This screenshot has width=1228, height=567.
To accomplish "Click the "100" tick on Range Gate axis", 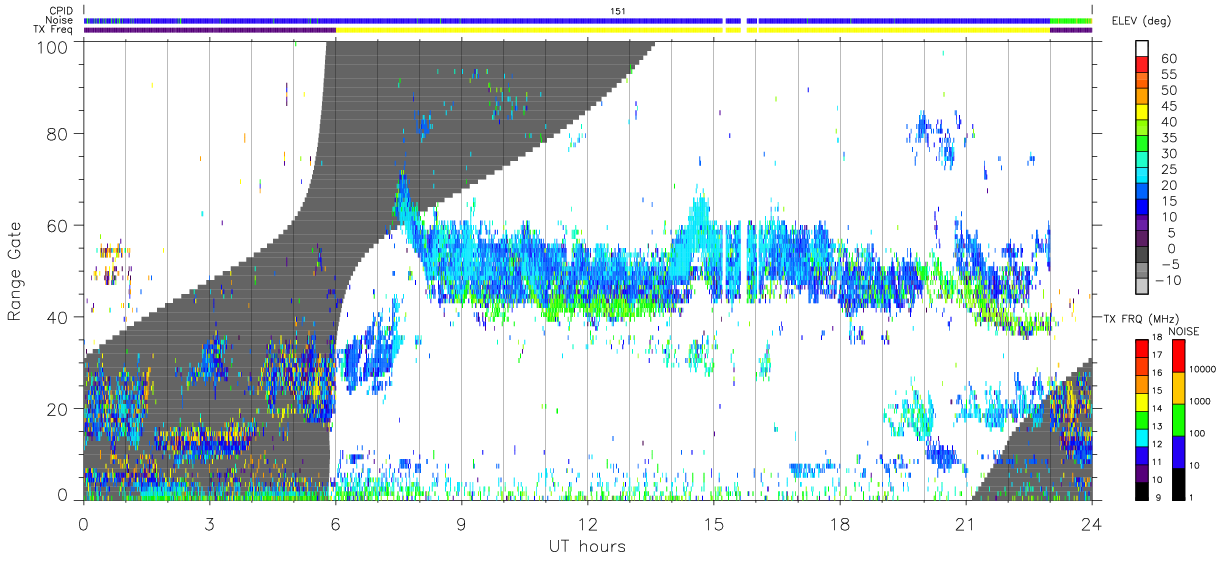I will (x=54, y=46).
